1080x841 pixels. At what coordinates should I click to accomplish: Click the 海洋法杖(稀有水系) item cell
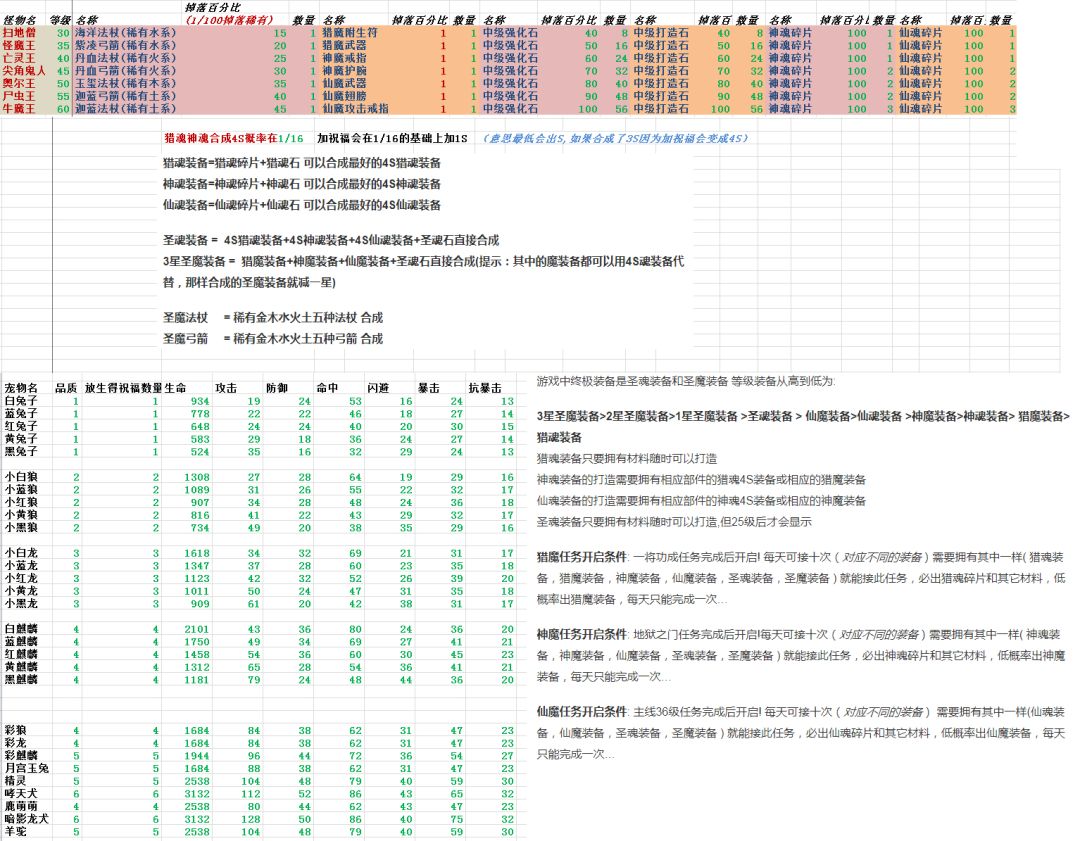(x=125, y=33)
